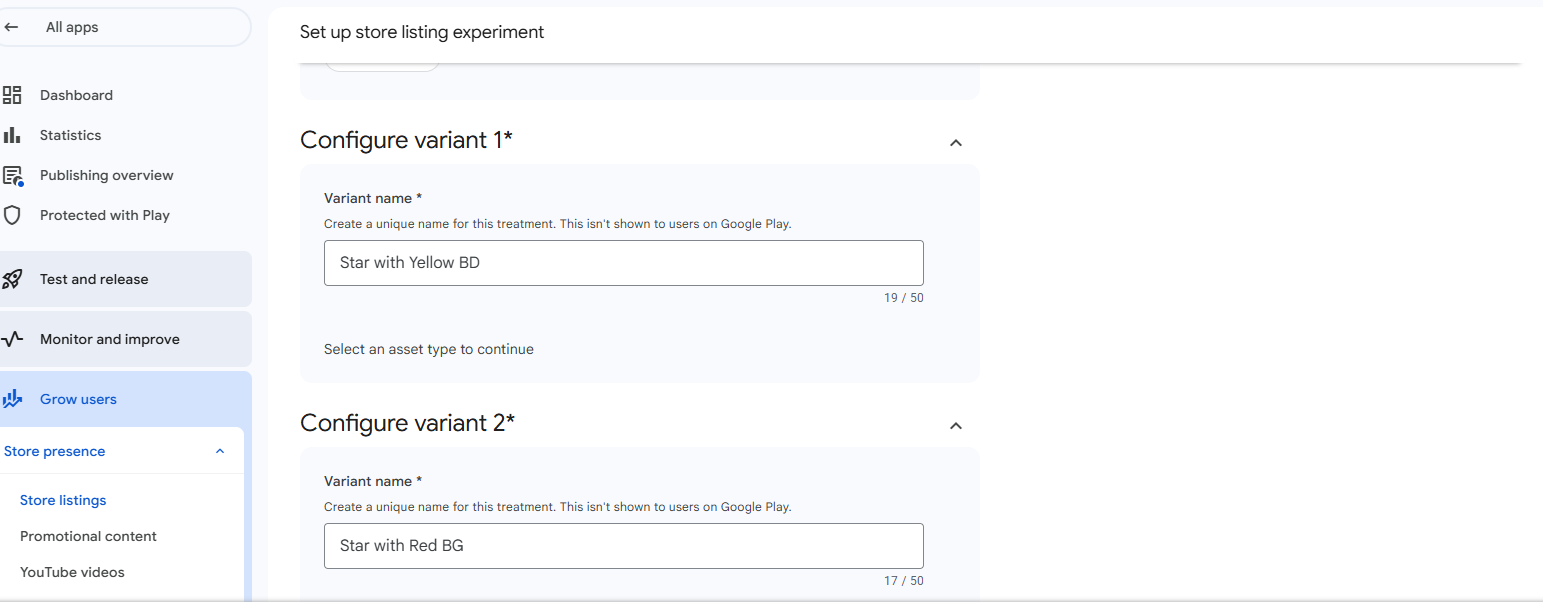Open the Grow users chart icon
This screenshot has height=615, width=1543.
click(x=12, y=399)
